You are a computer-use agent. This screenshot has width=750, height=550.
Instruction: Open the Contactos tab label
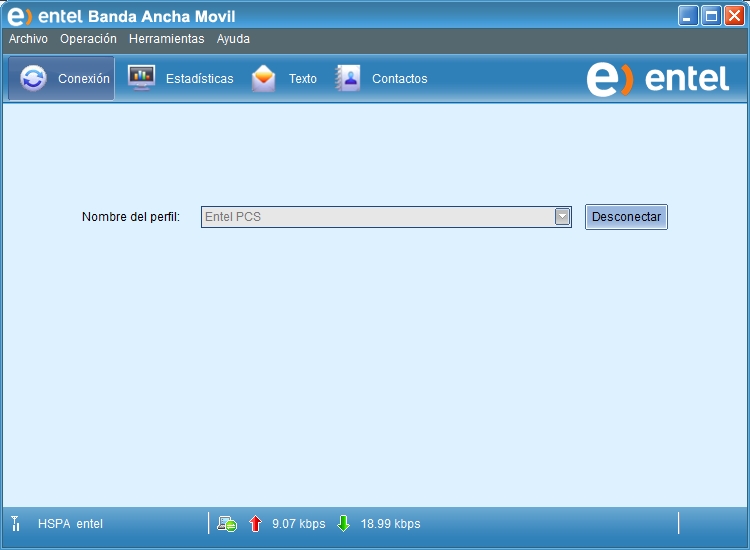point(399,78)
